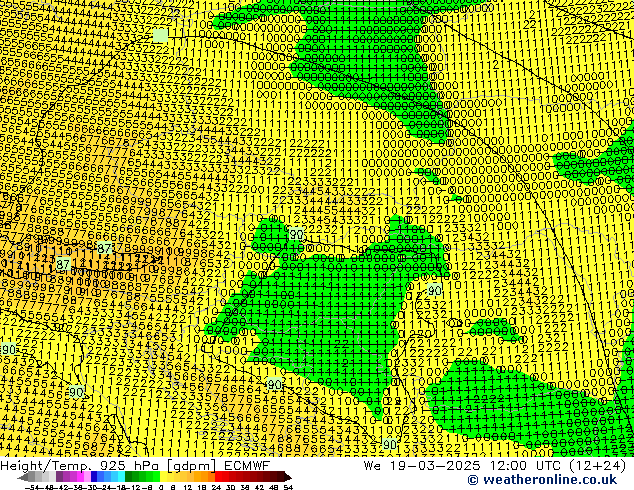Click the ECMWF model label

pyautogui.click(x=247, y=465)
